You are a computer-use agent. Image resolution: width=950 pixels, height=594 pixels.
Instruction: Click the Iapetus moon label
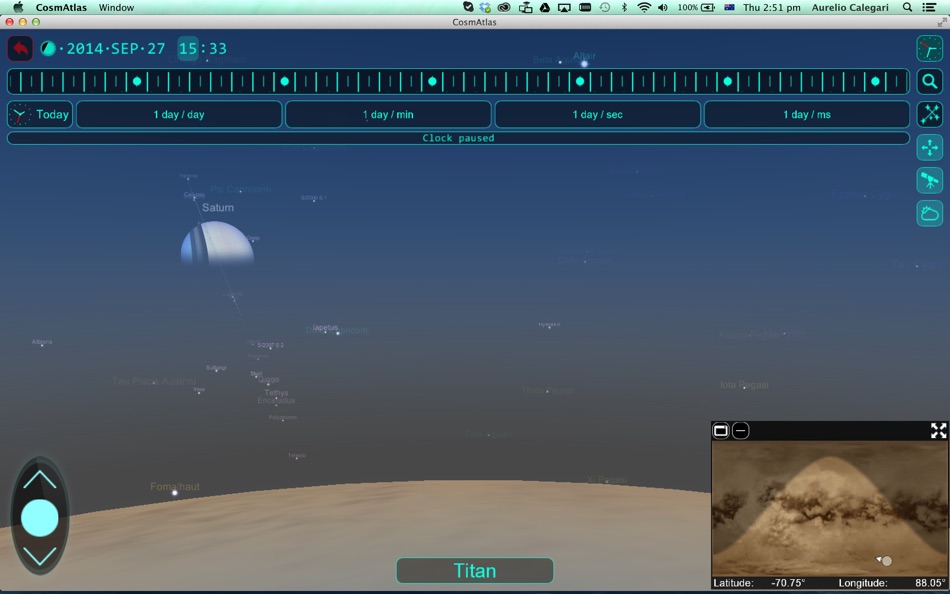click(325, 327)
